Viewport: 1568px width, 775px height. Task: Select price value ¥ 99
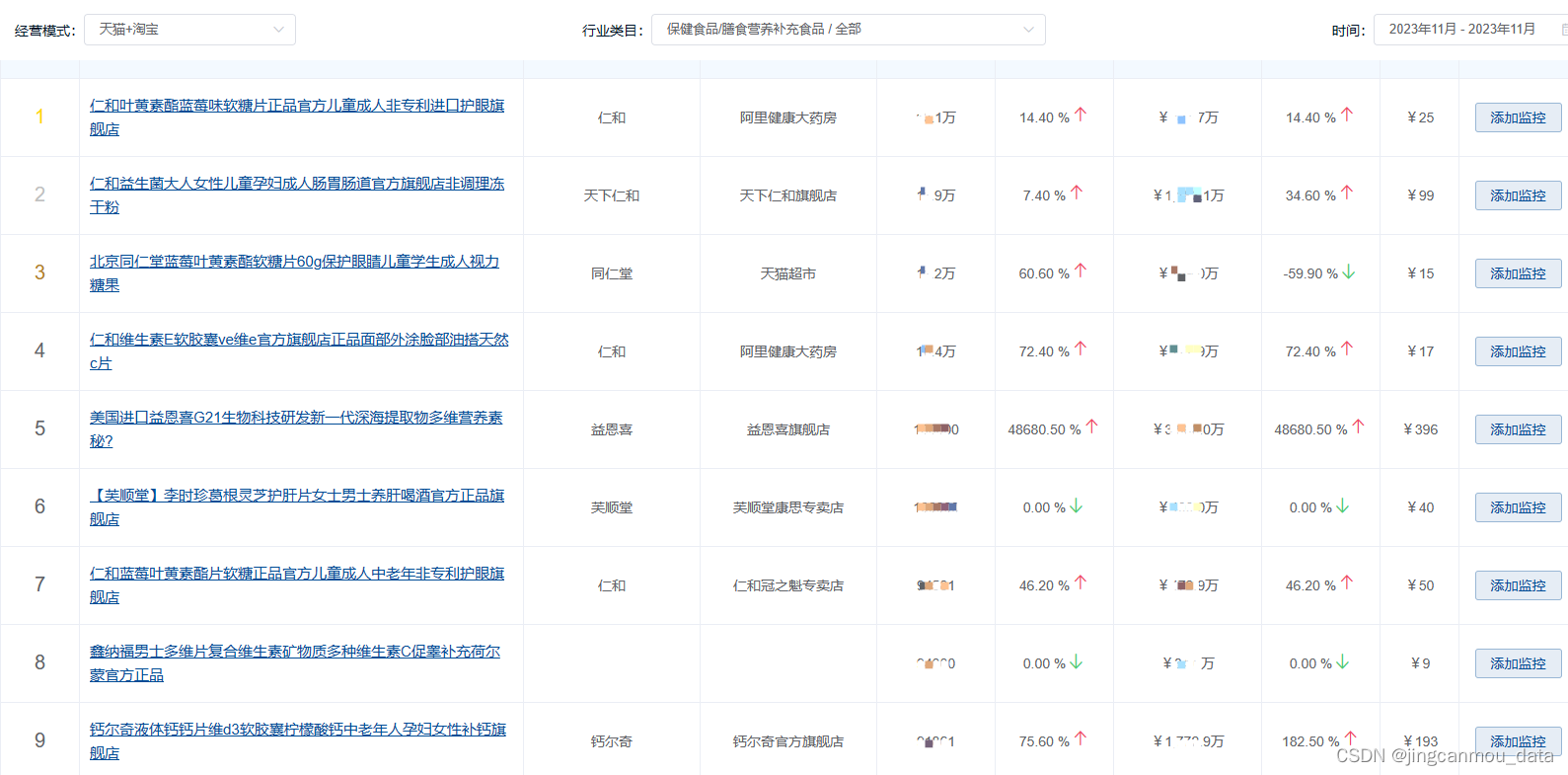coord(1421,195)
